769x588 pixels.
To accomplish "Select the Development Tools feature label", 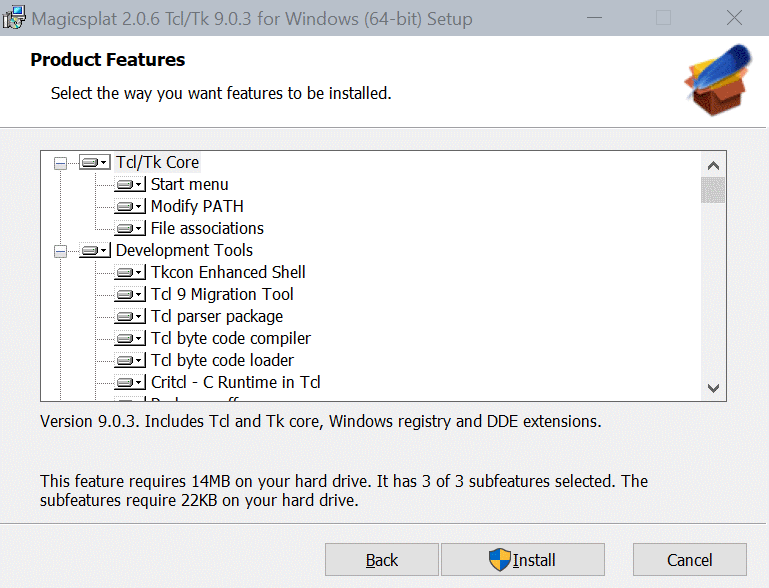I will (x=184, y=251).
